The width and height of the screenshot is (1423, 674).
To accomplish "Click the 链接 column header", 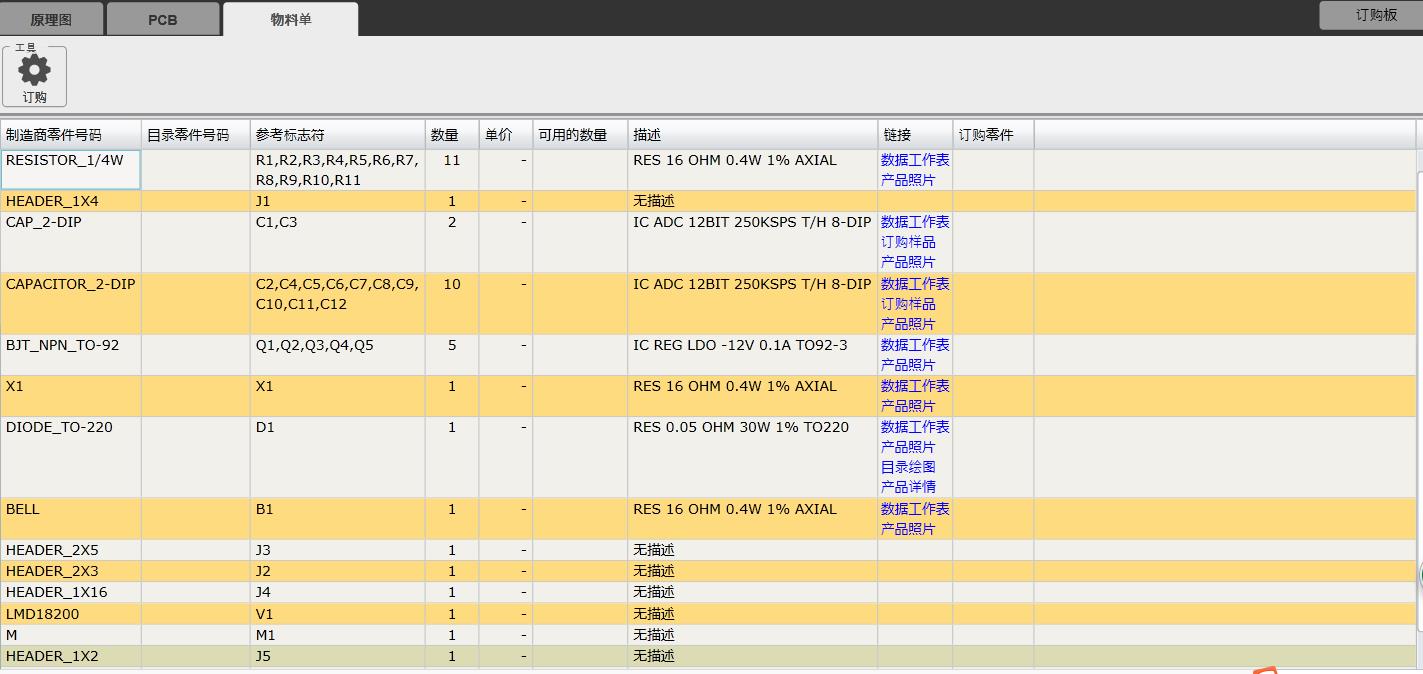I will [915, 135].
